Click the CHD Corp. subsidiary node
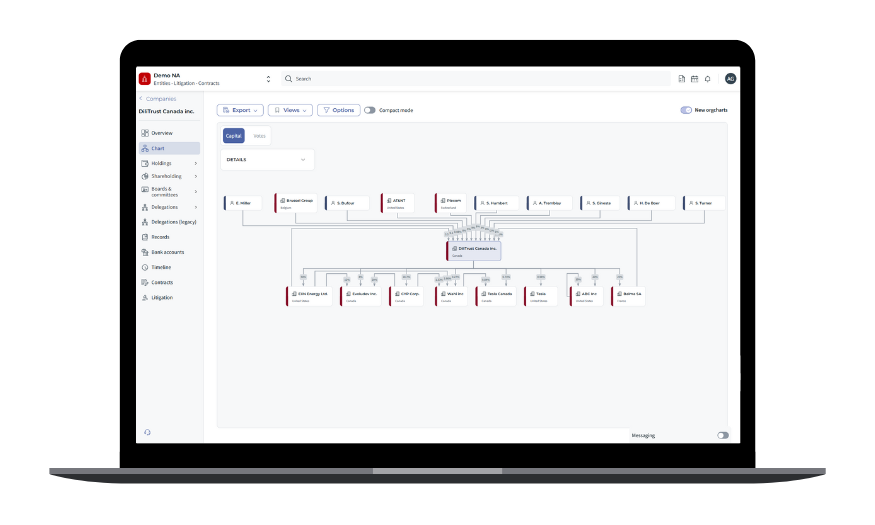This screenshot has width=875, height=525. [406, 296]
